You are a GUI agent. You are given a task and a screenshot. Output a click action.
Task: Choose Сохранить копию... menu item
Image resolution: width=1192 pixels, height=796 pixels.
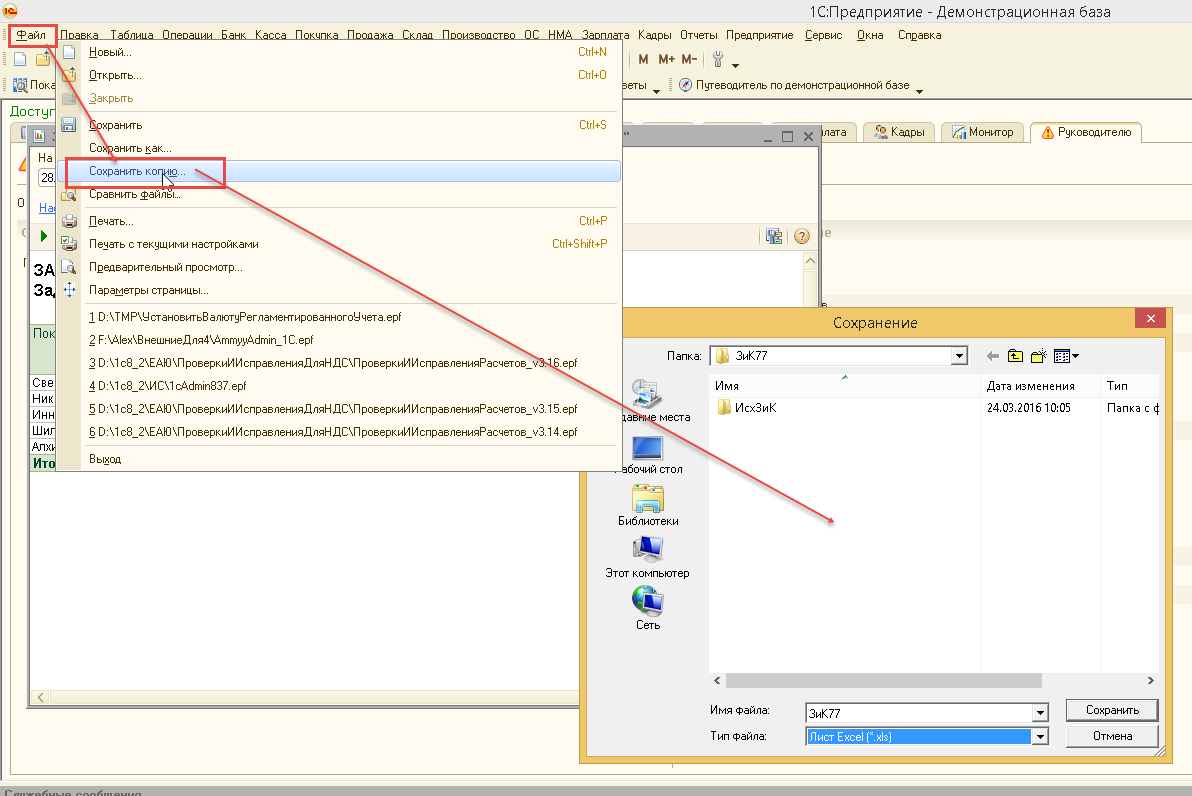point(339,171)
